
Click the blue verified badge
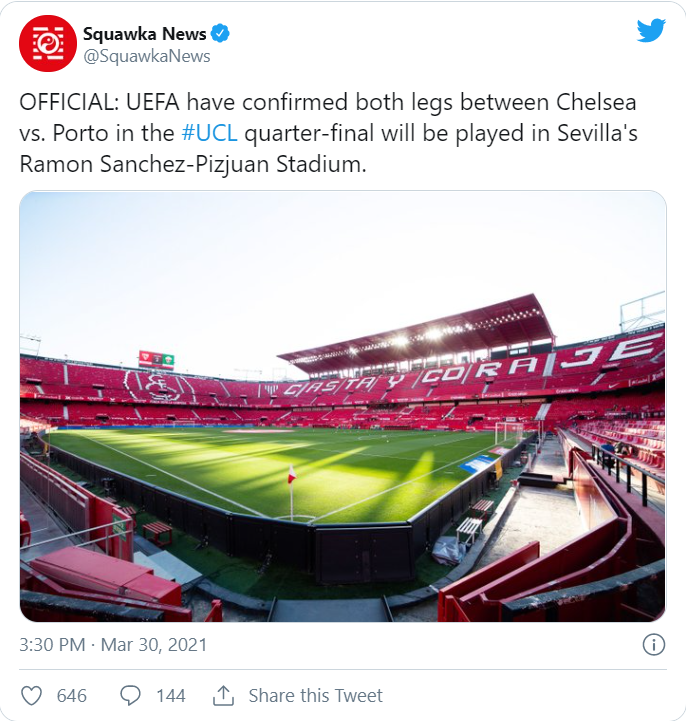(221, 34)
